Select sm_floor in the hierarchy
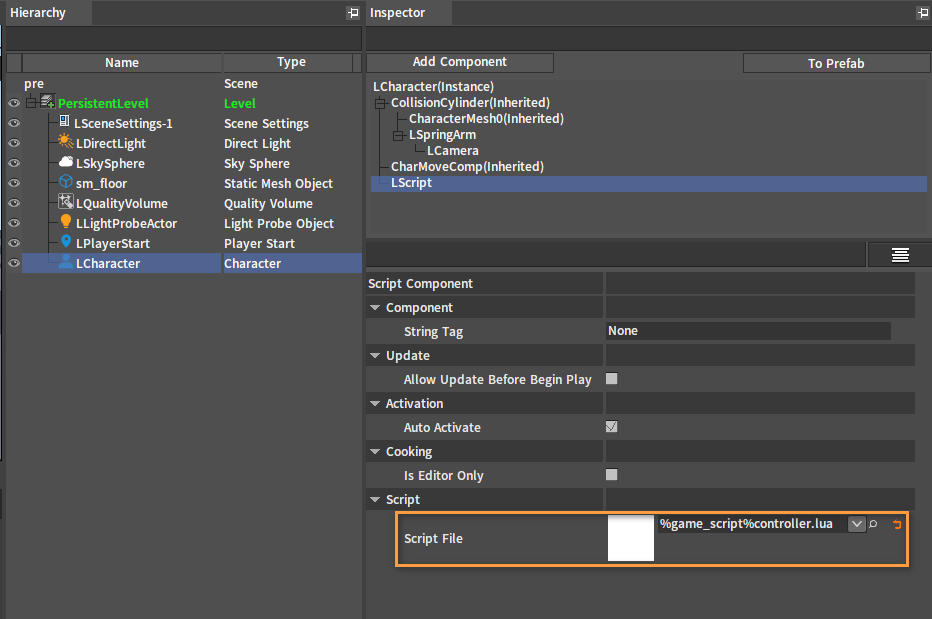 [101, 184]
